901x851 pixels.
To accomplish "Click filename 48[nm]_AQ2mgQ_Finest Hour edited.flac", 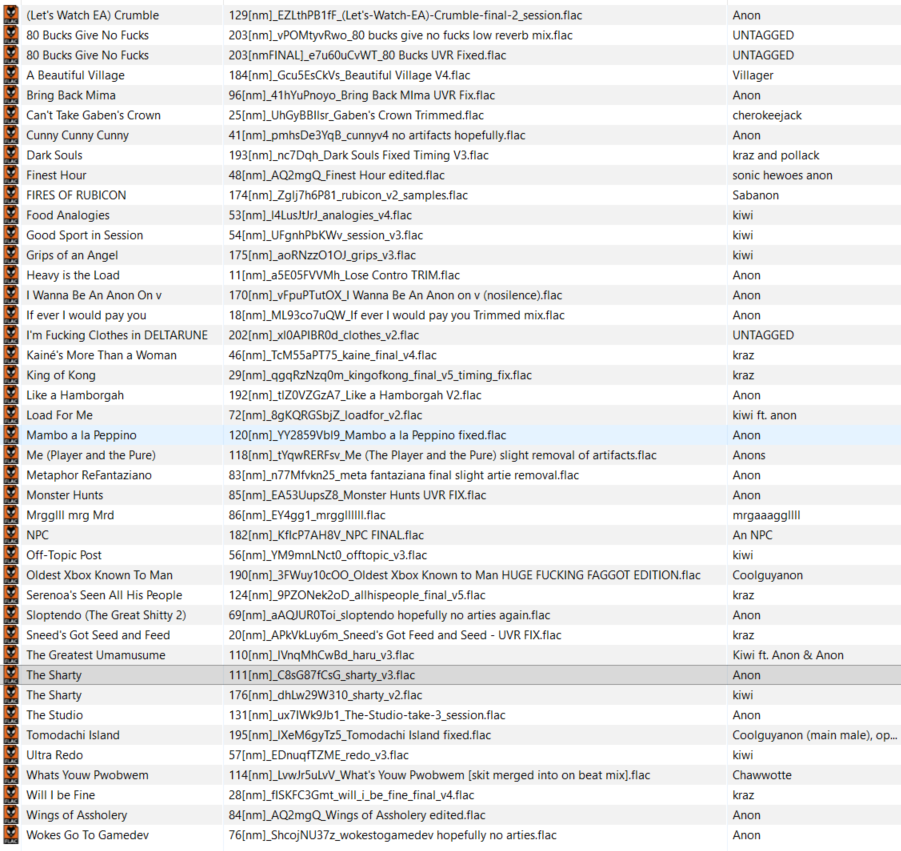I will [337, 175].
